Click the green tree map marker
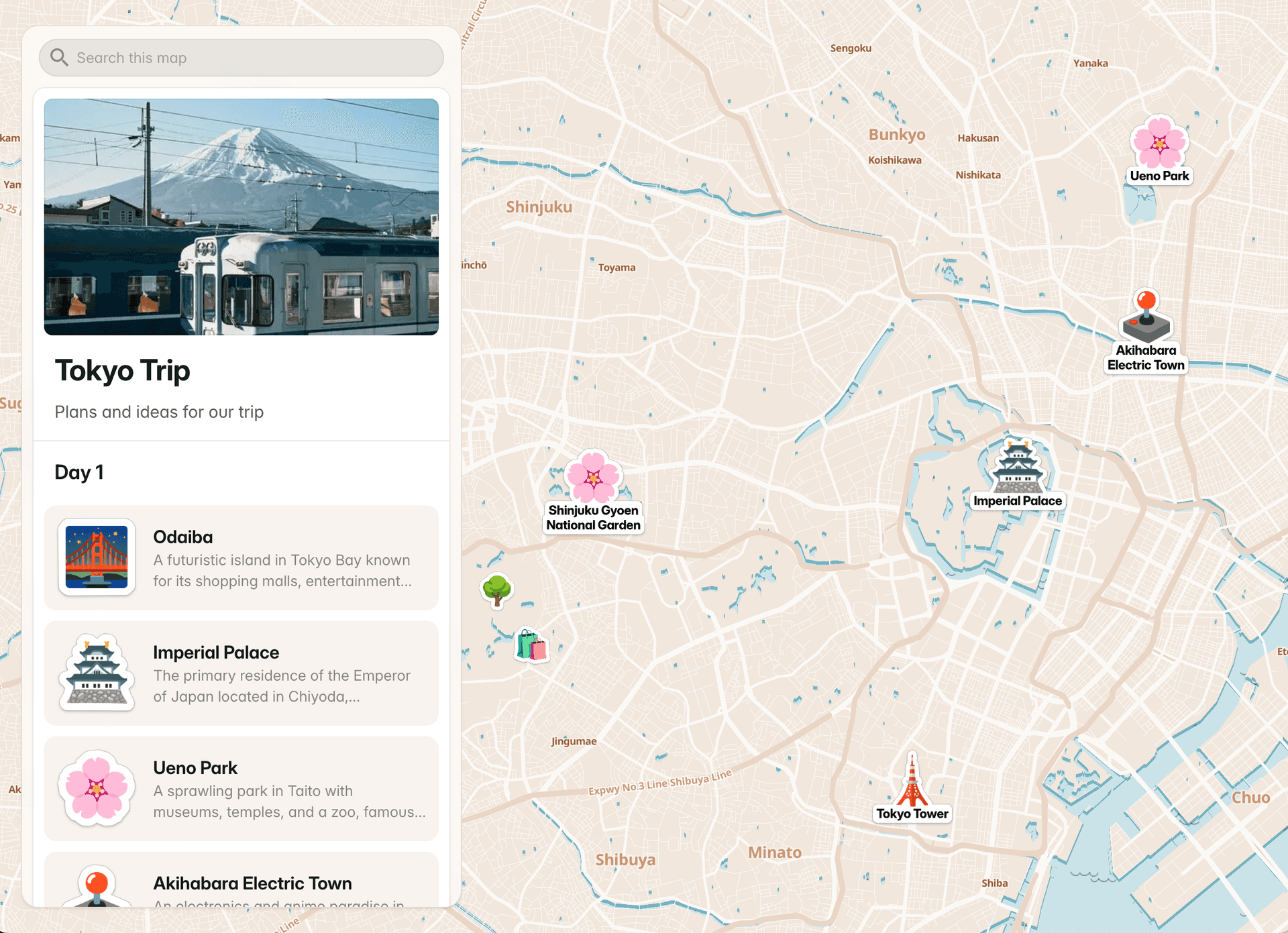Viewport: 1288px width, 933px height. (x=497, y=590)
